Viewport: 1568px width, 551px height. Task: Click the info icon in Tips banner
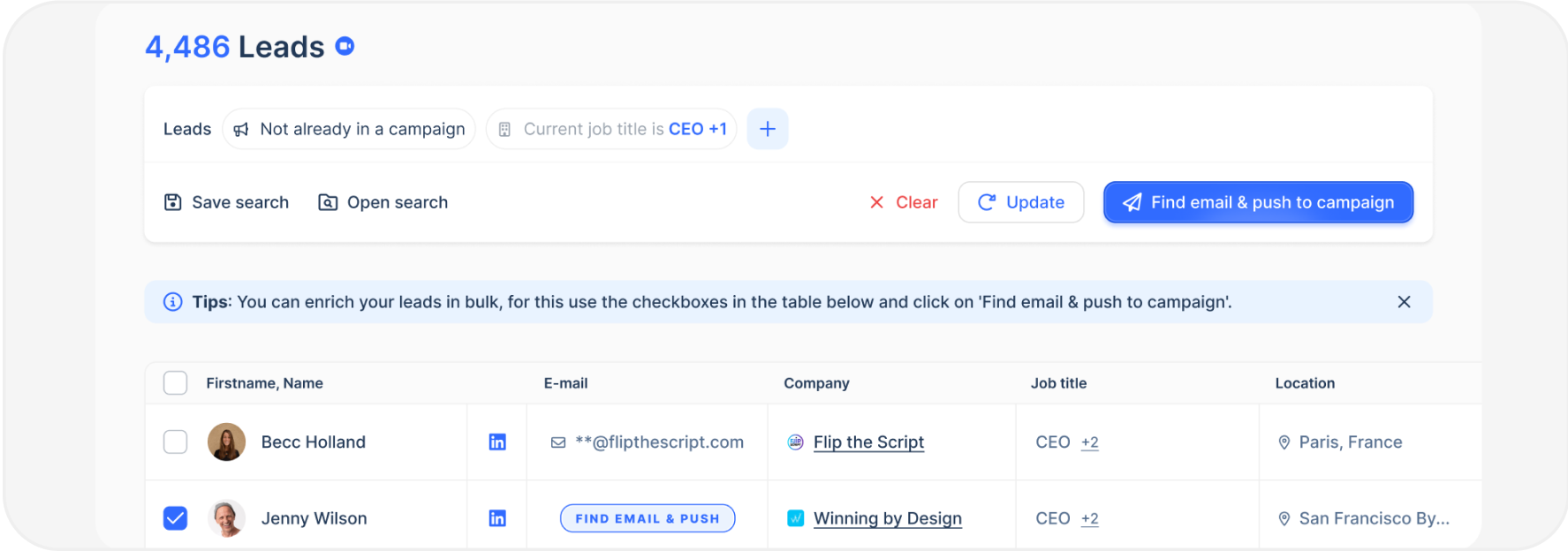coord(173,302)
